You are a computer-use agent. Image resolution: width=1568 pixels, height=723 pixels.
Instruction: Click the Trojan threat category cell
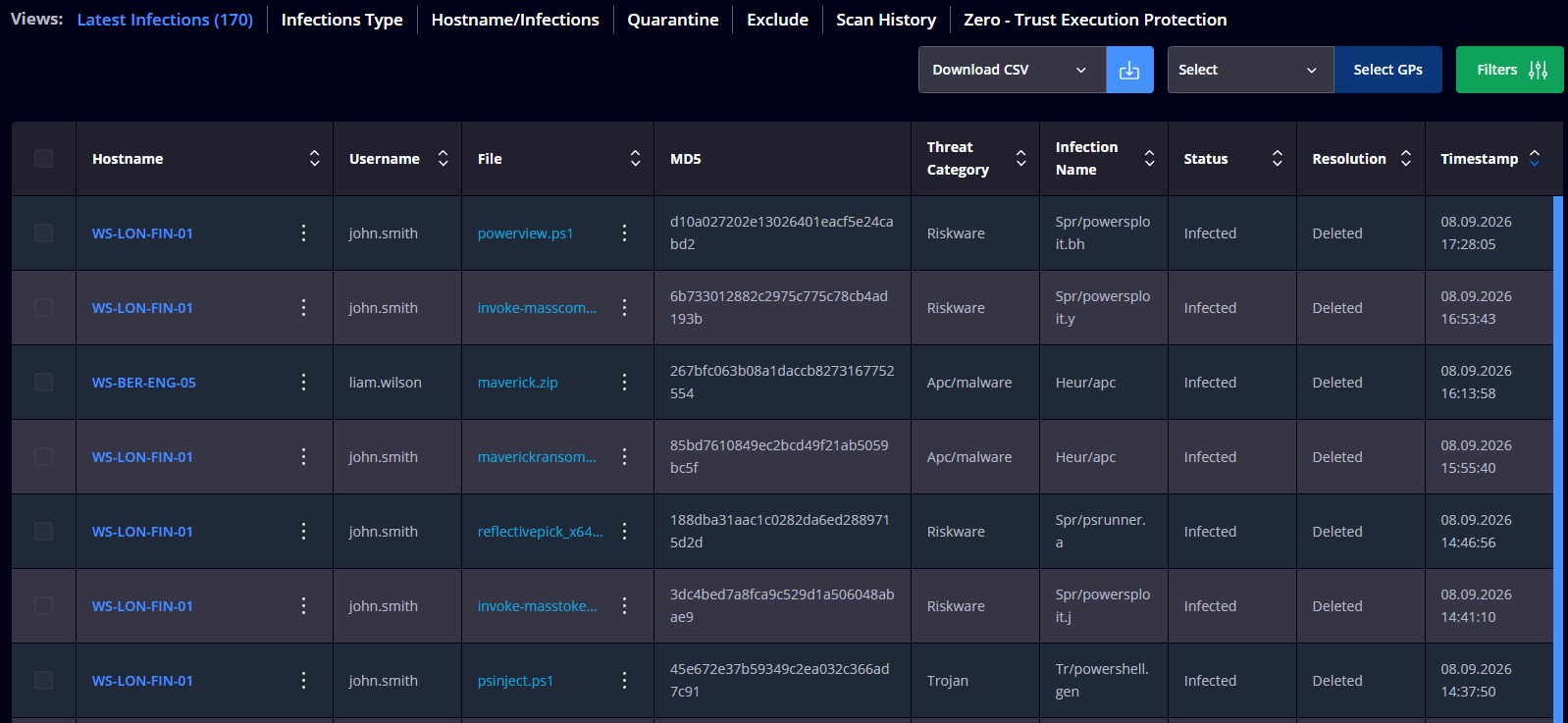click(948, 681)
